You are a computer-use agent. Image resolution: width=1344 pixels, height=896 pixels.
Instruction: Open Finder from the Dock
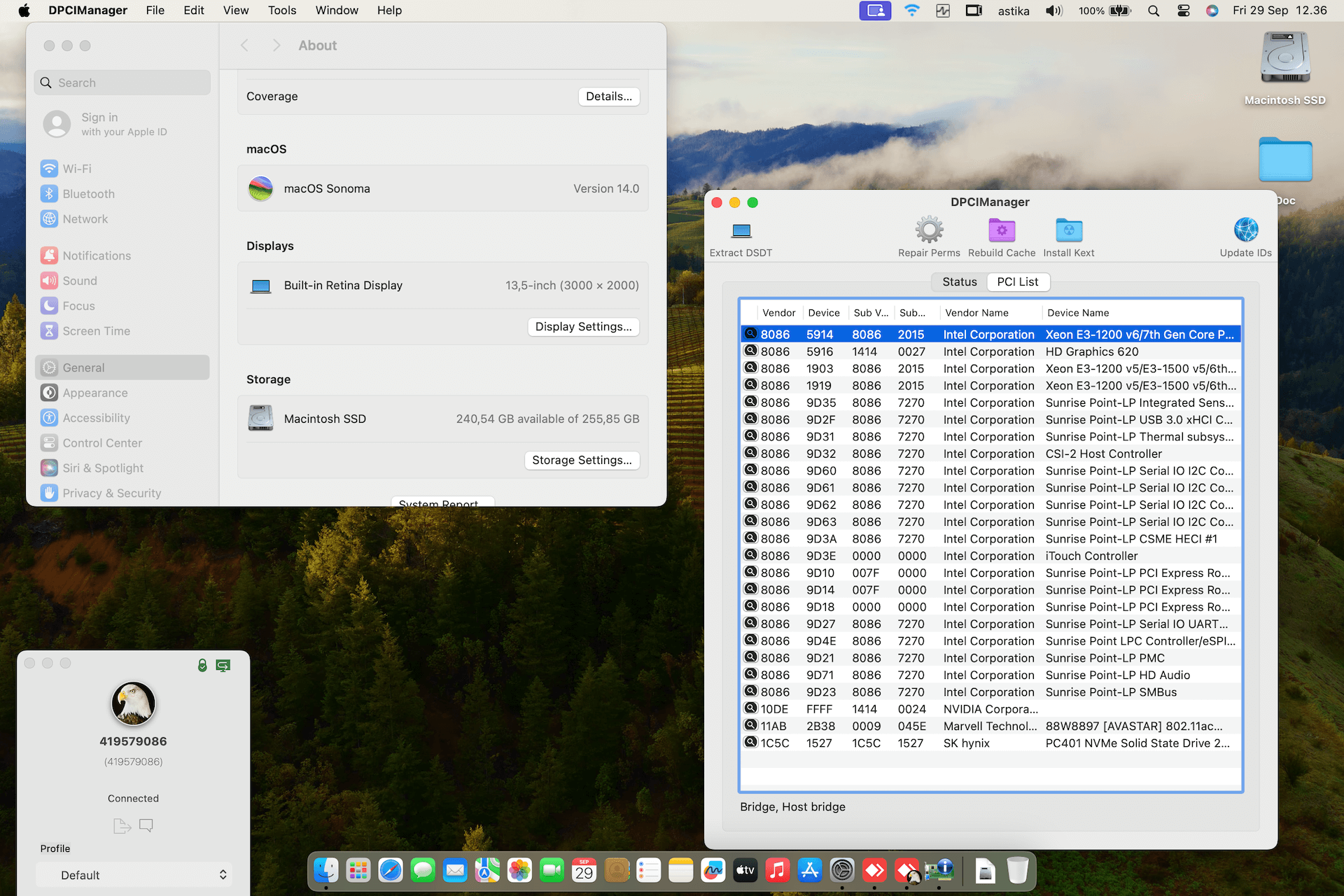pos(326,871)
